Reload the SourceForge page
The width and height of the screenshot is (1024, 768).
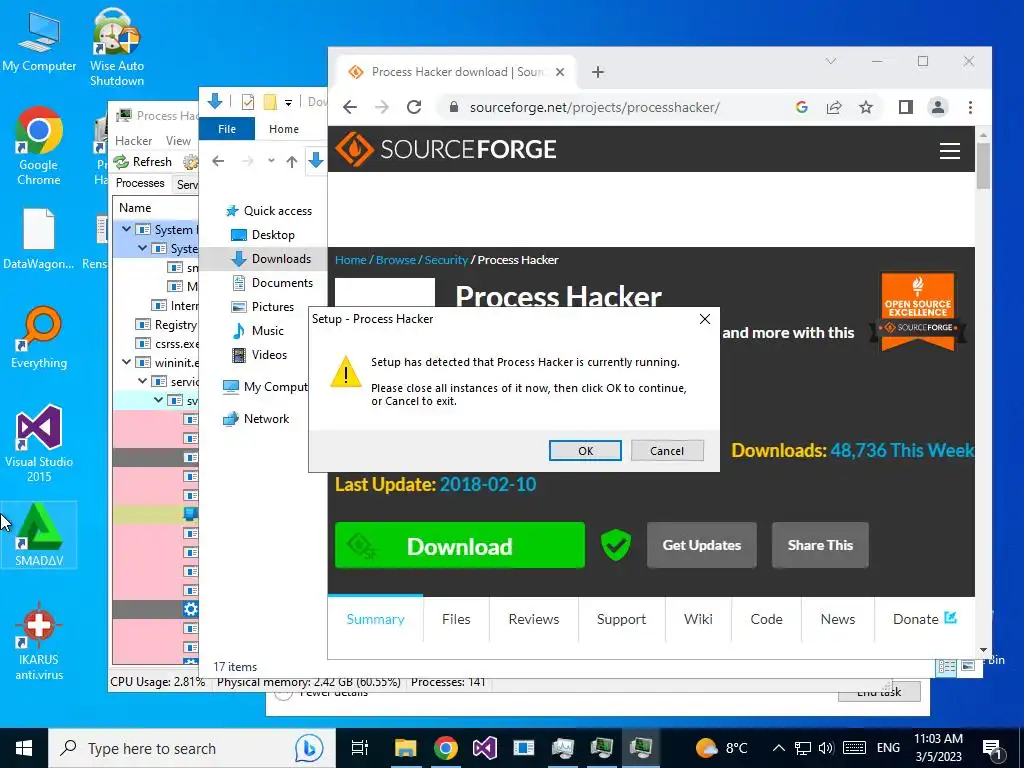tap(414, 107)
